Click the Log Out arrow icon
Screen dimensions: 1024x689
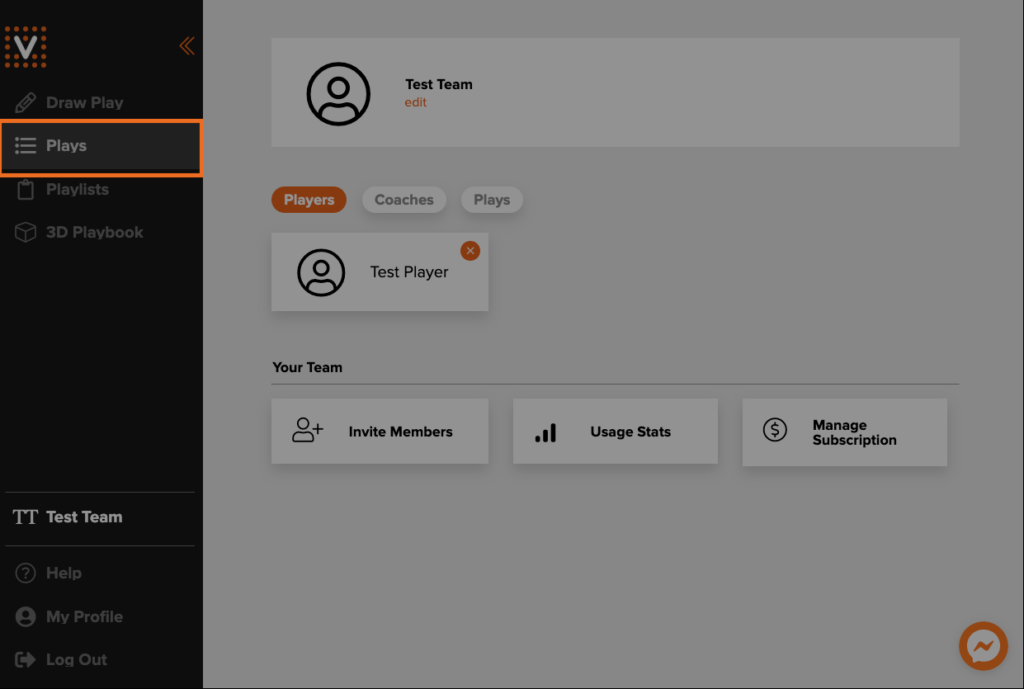pos(25,660)
